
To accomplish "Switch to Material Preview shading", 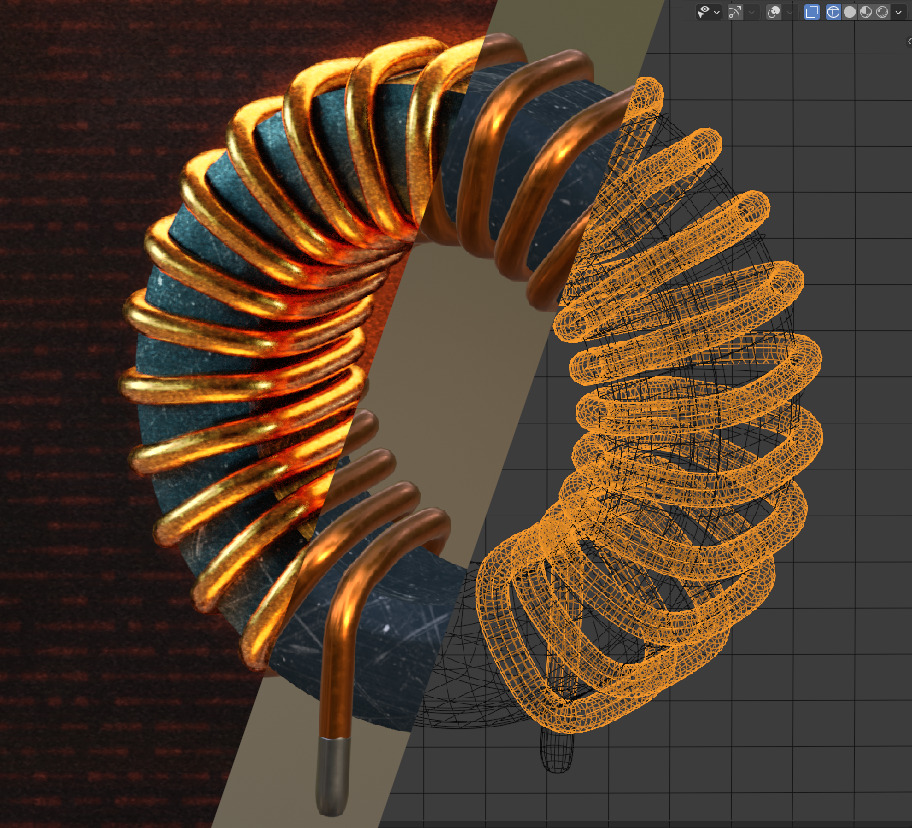I will point(866,12).
